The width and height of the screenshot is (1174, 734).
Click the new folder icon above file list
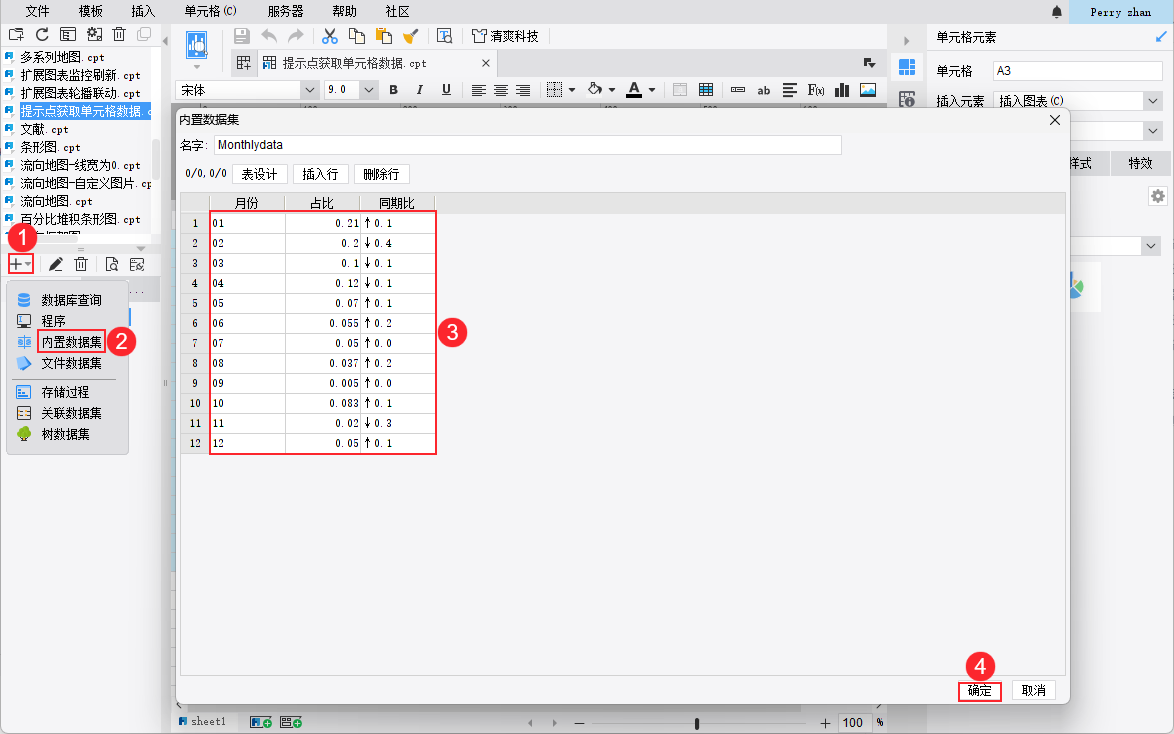click(16, 34)
